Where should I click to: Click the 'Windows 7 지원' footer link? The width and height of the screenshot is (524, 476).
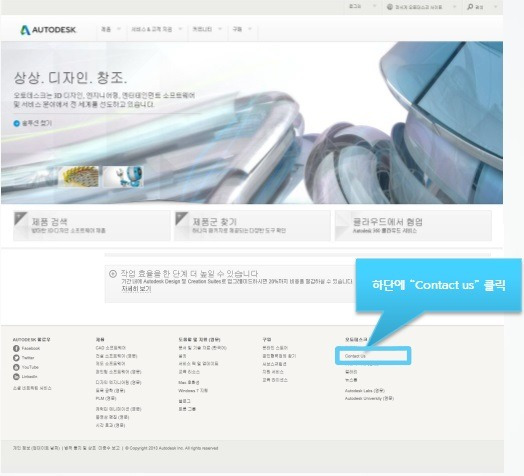[193, 390]
